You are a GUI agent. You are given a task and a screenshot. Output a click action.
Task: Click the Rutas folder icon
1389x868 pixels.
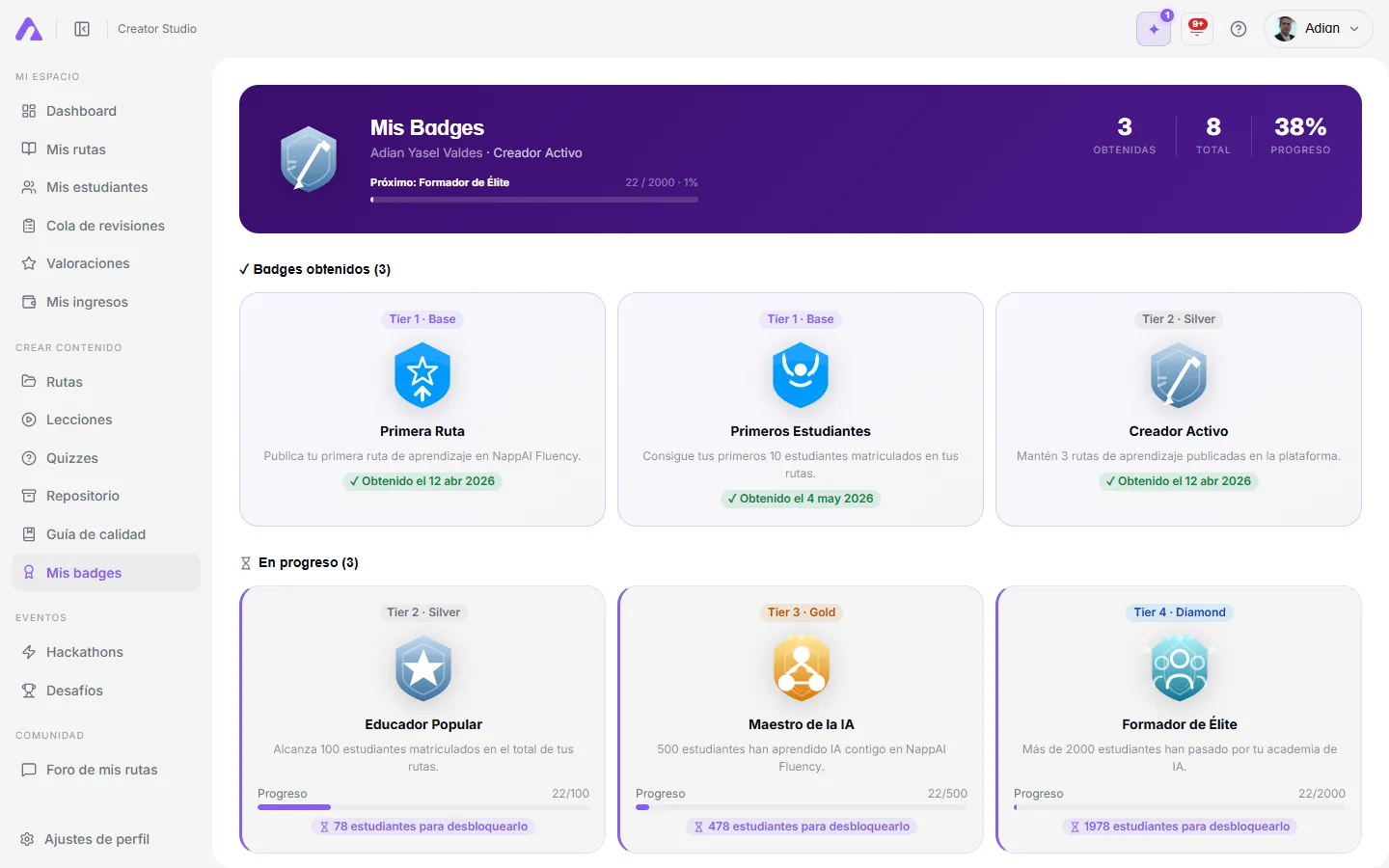pyautogui.click(x=29, y=382)
